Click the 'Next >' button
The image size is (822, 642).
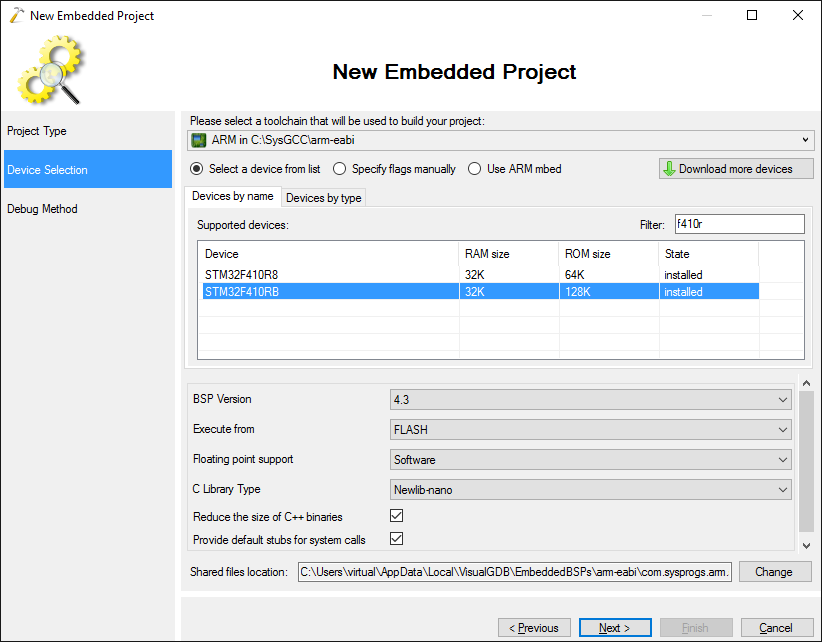tap(615, 627)
